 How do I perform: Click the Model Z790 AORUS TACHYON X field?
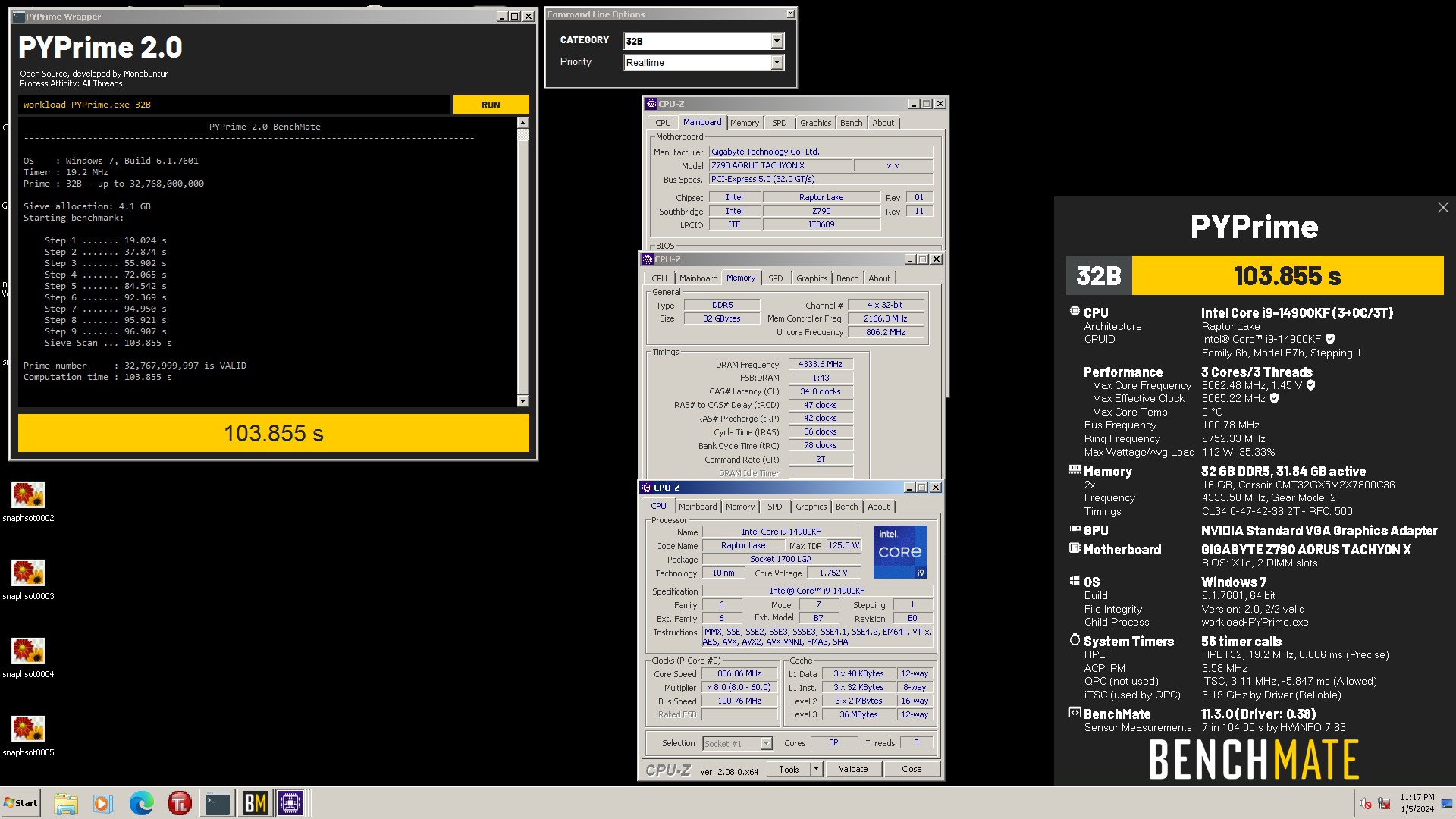coord(780,165)
